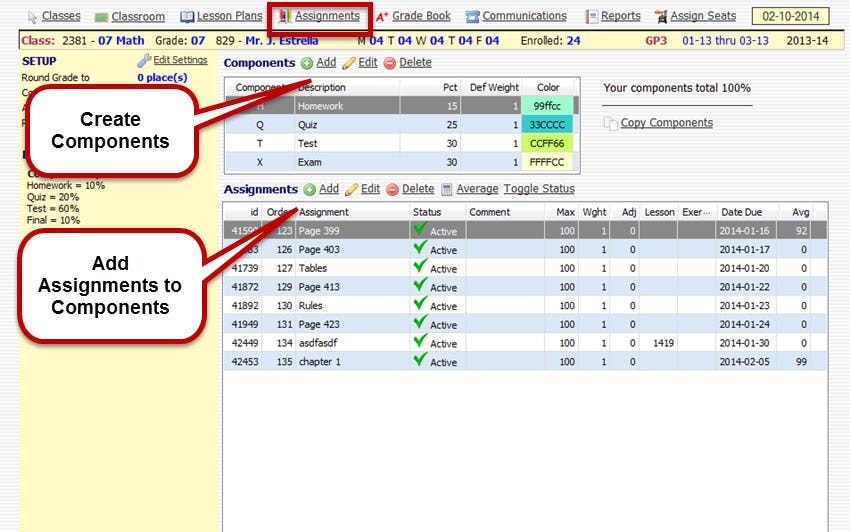
Task: Sort by the Avg column header
Action: (800, 212)
